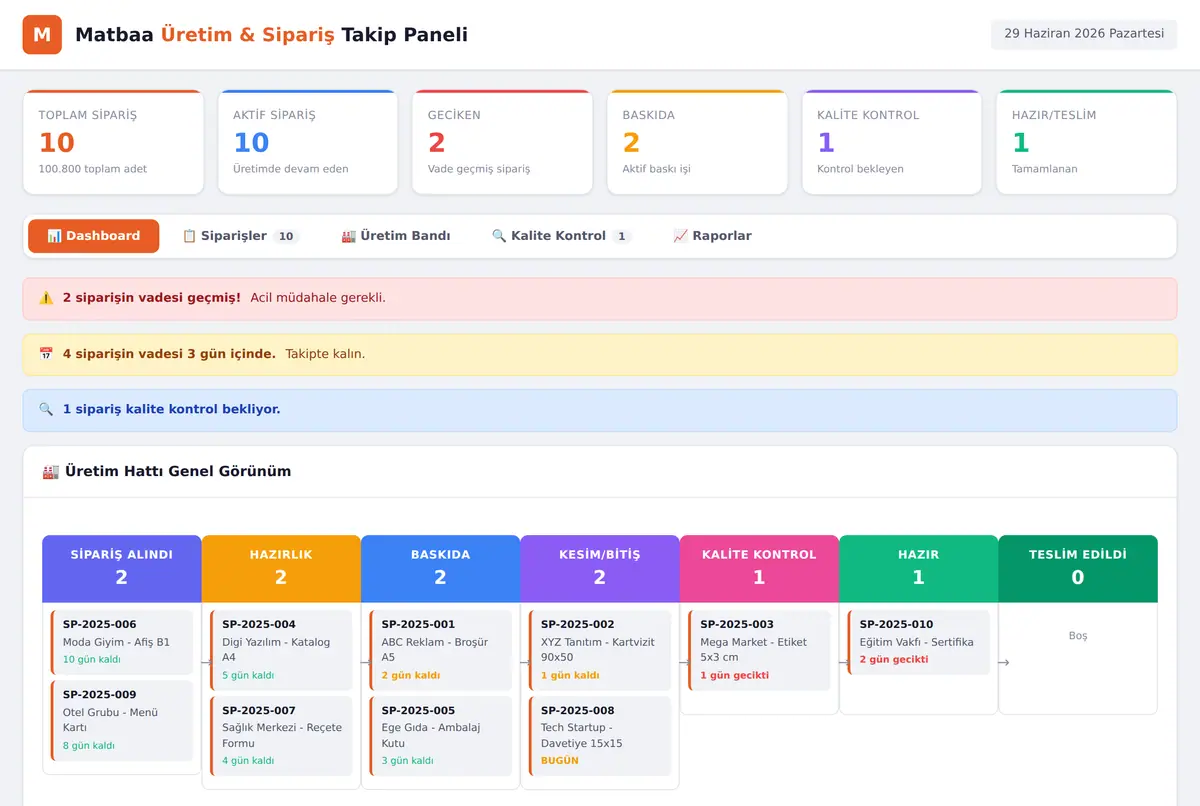
Task: Open order card SP-2025-001
Action: [x=440, y=650]
